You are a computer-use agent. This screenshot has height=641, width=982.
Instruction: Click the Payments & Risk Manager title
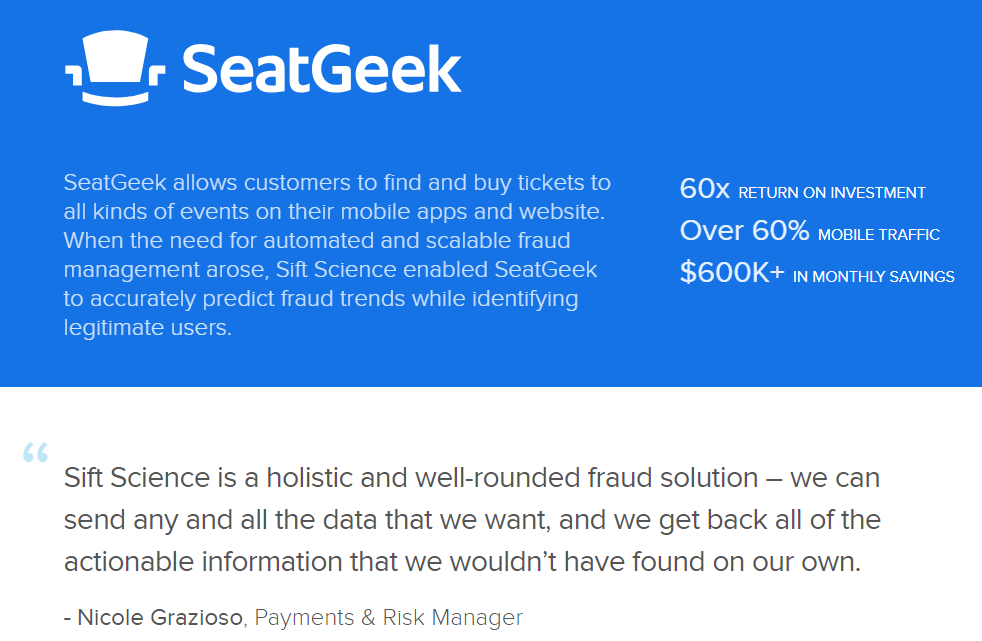click(388, 618)
